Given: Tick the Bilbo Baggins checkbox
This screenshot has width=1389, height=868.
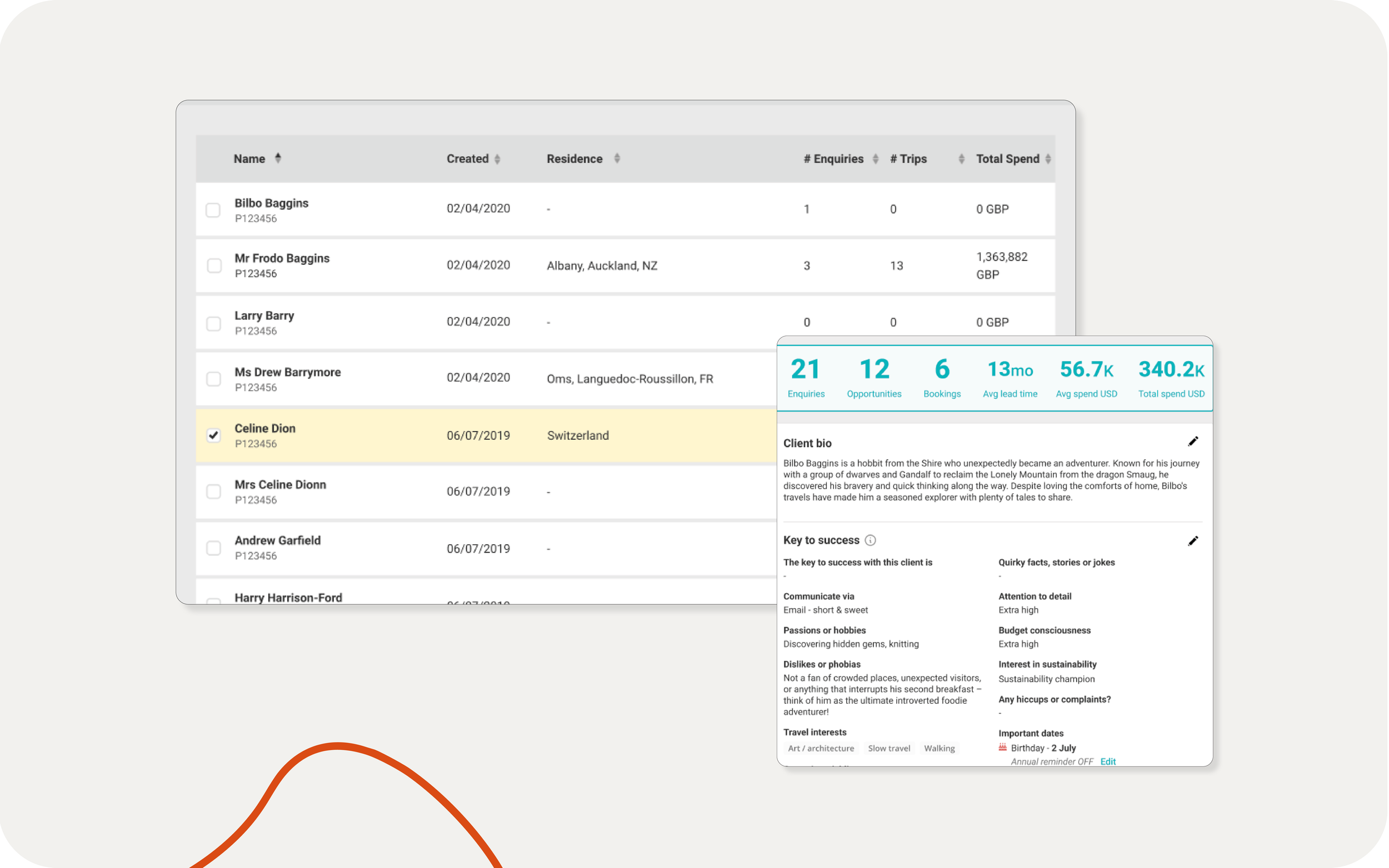Looking at the screenshot, I should (213, 210).
